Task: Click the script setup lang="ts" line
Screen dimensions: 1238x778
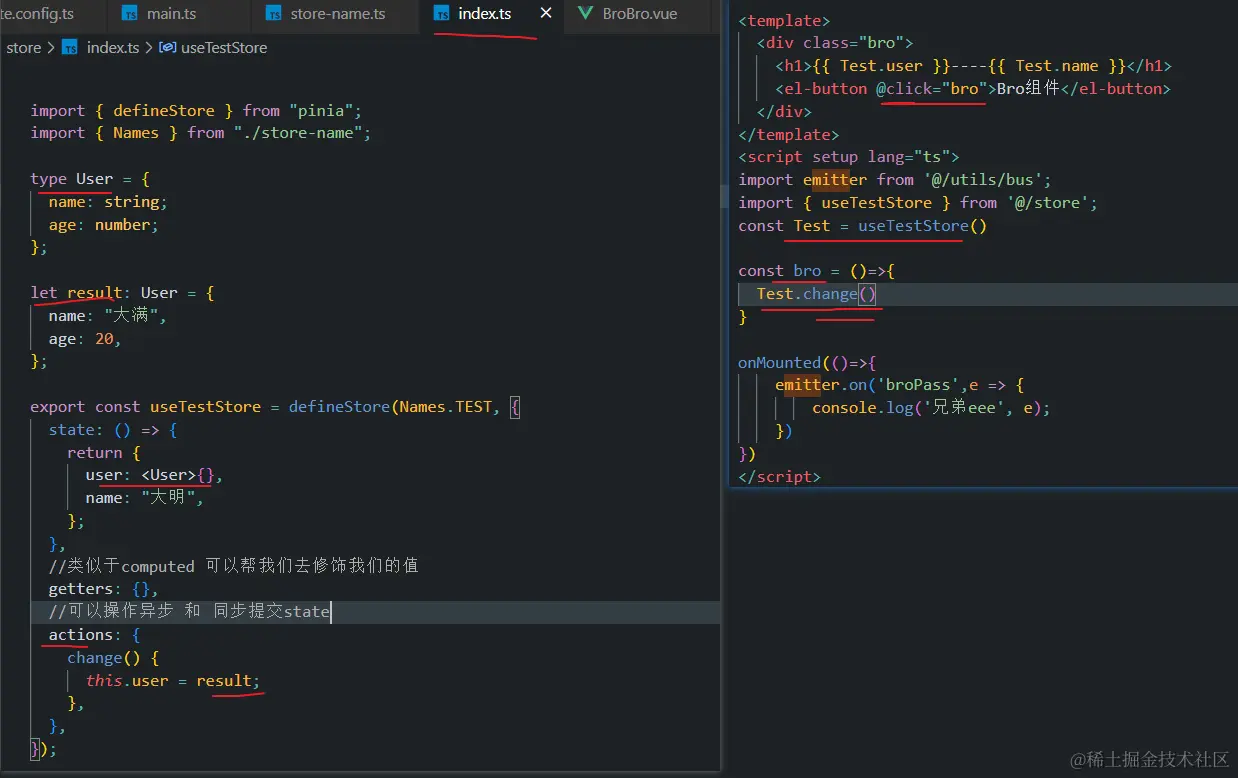Action: tap(849, 157)
